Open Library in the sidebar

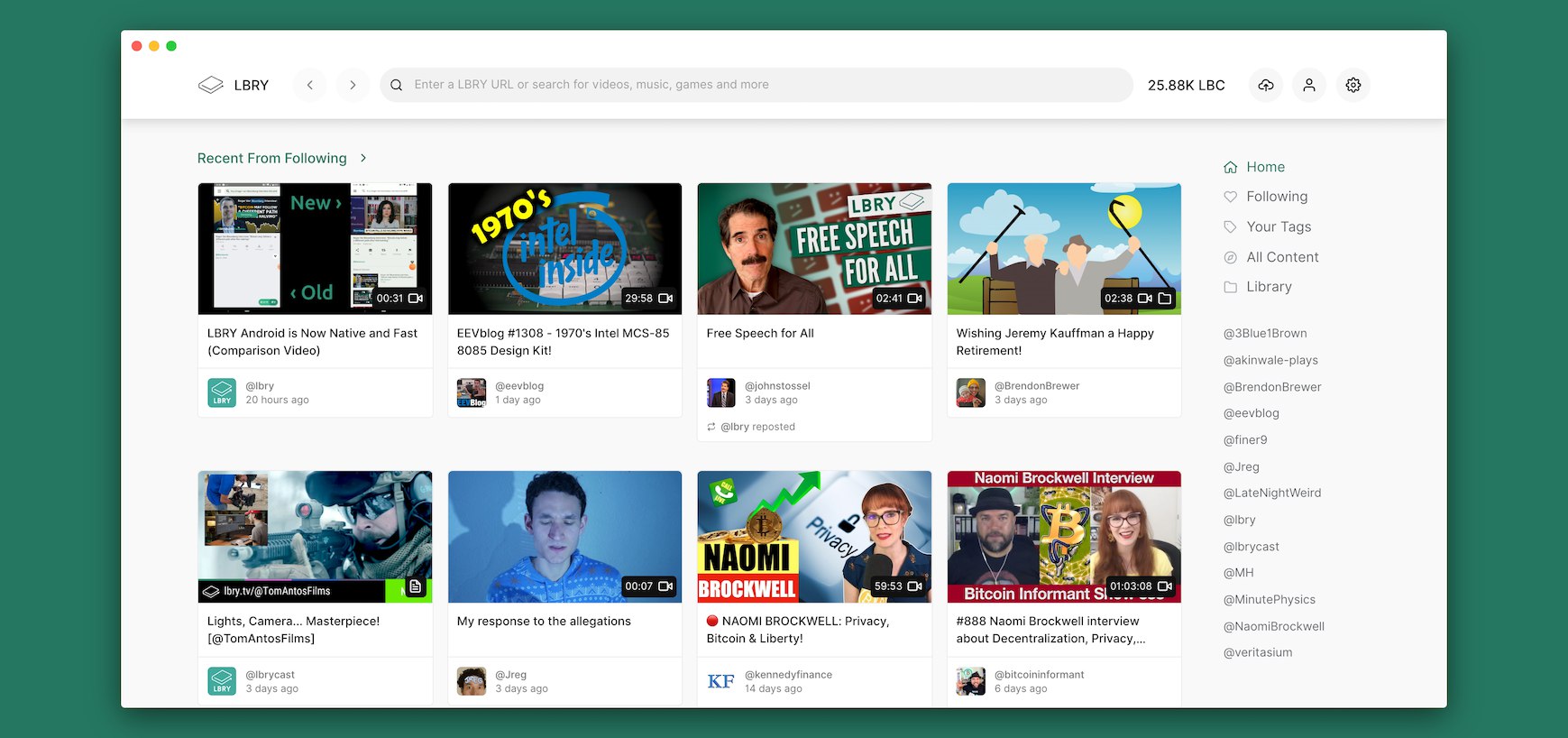pyautogui.click(x=1258, y=287)
